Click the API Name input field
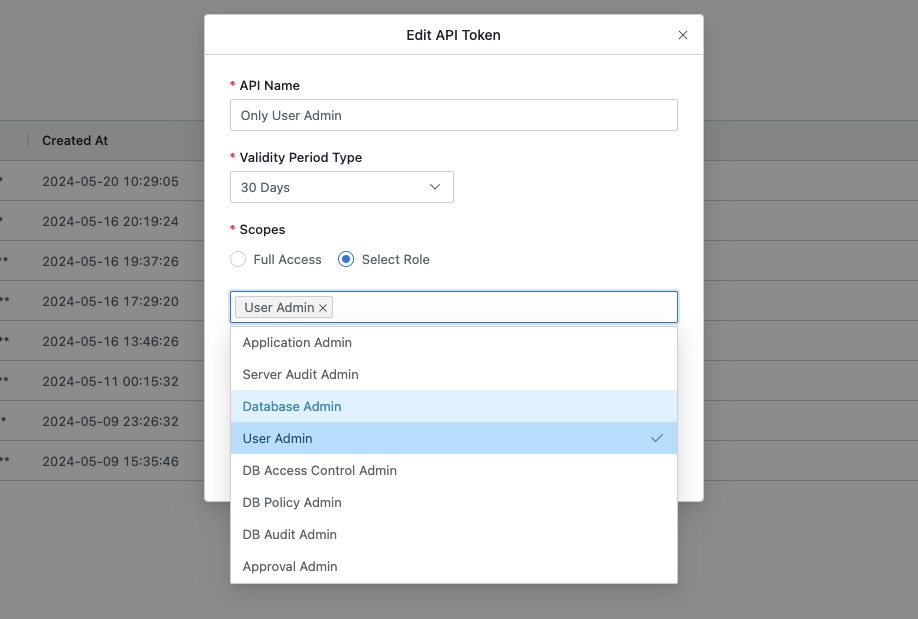Image resolution: width=918 pixels, height=619 pixels. click(453, 115)
